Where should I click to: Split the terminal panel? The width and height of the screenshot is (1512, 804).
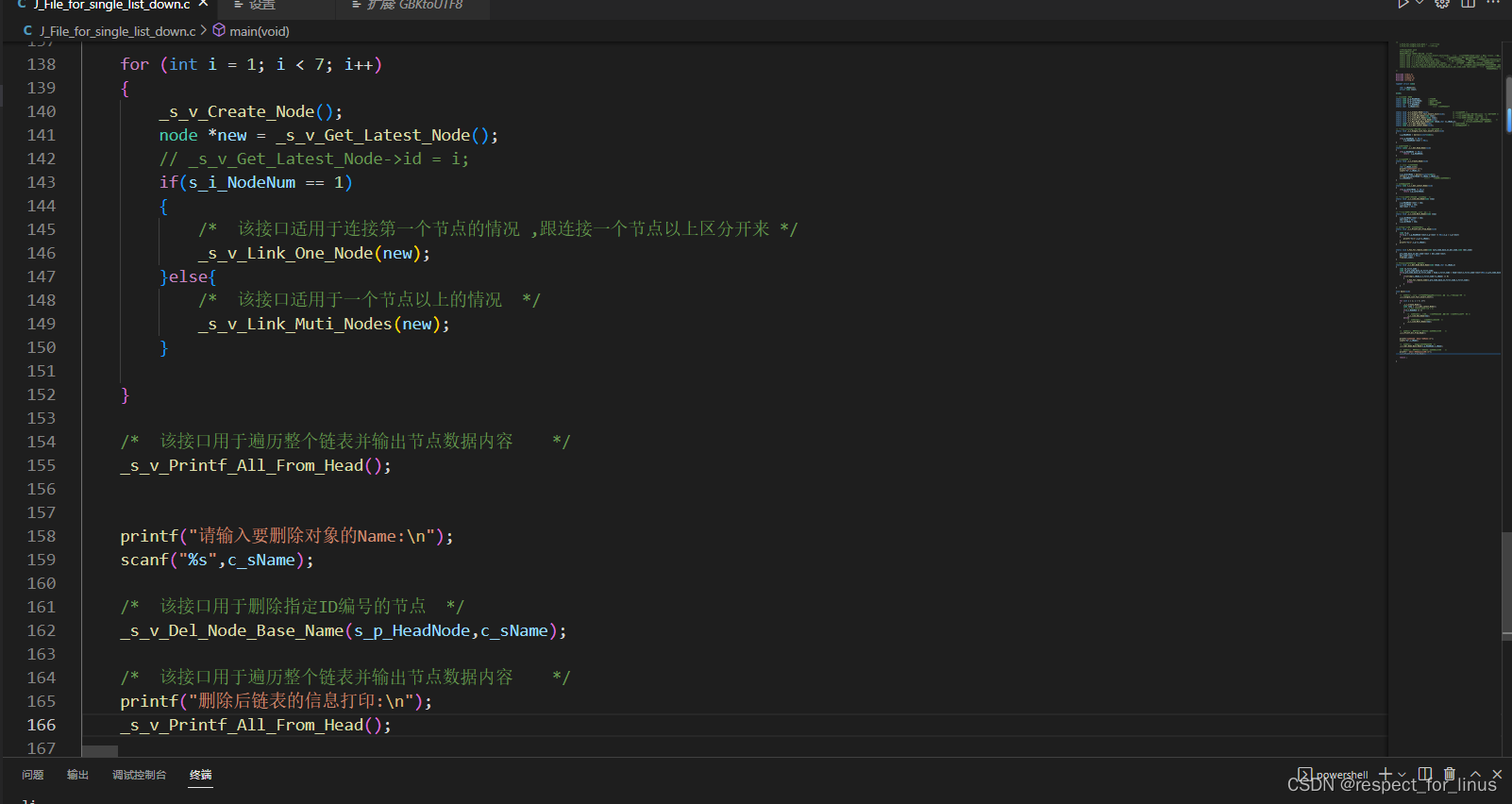pos(1425,774)
